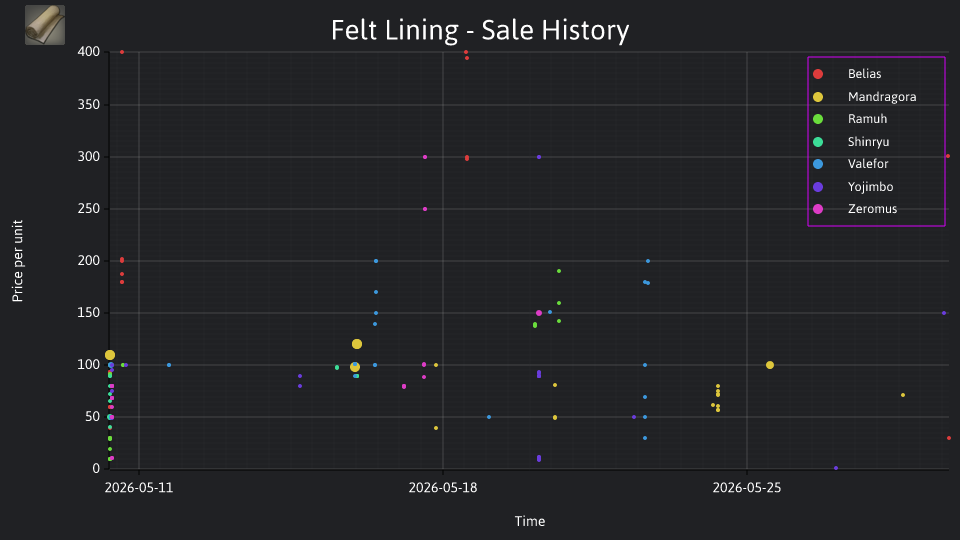
Task: Select the large yellow point near 120
Action: tap(357, 344)
